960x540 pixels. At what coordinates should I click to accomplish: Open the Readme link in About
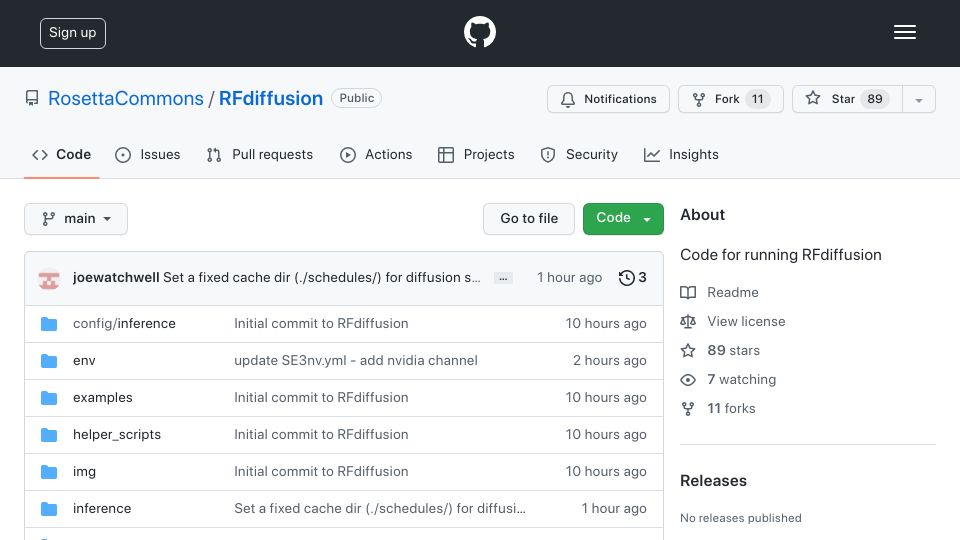[x=733, y=293]
